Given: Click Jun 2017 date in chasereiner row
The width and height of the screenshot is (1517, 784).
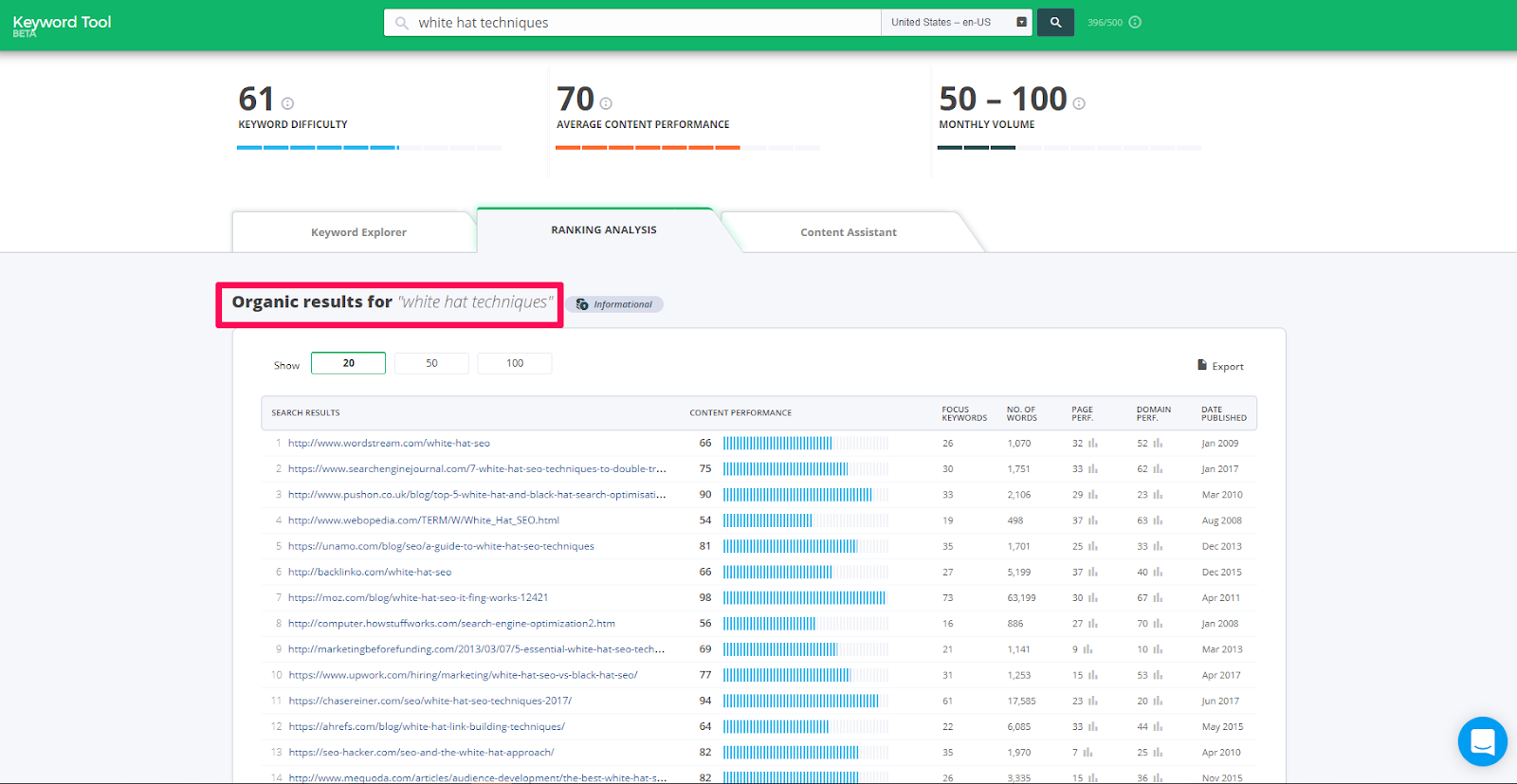Looking at the screenshot, I should click(1220, 702).
